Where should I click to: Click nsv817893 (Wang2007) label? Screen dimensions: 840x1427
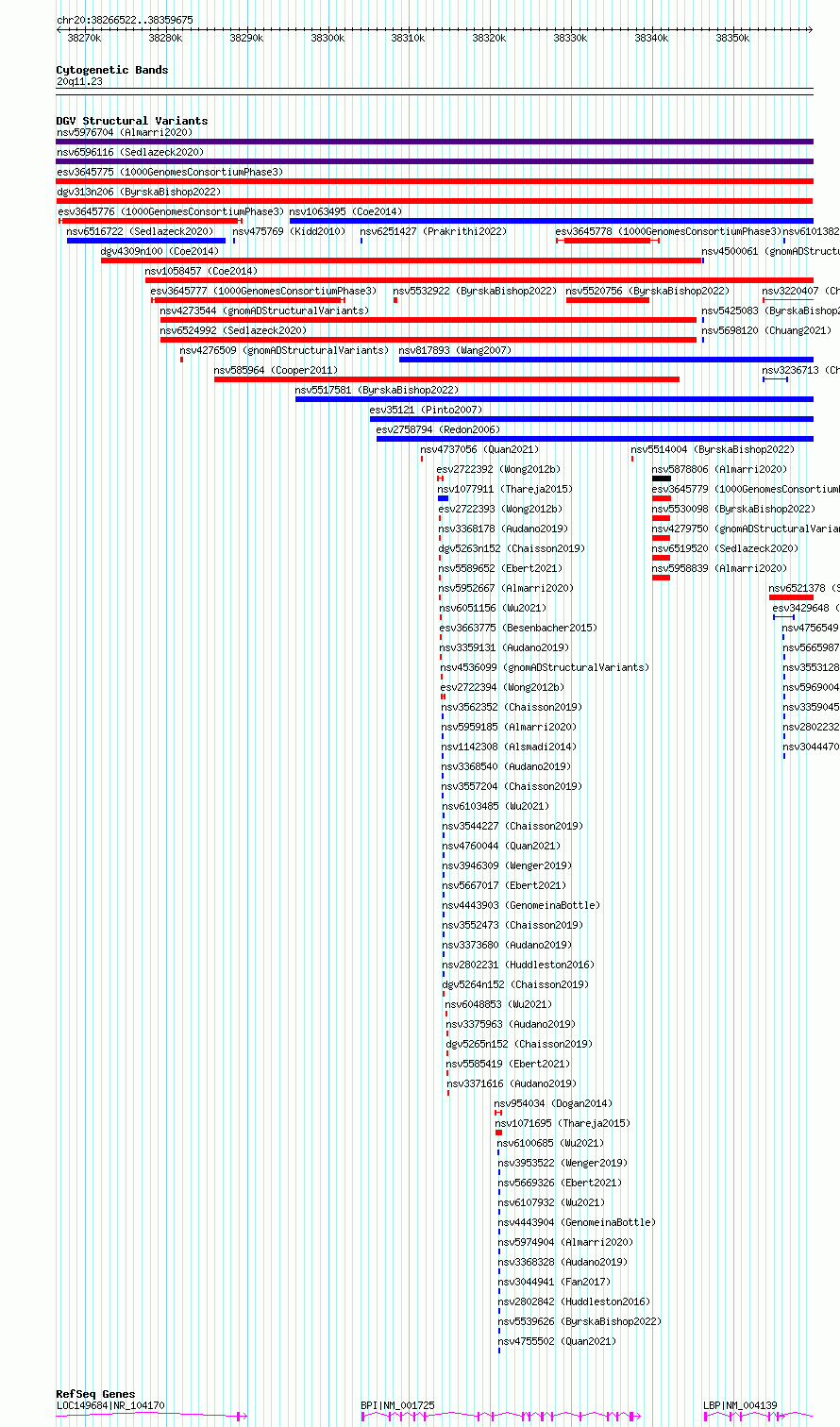455,350
